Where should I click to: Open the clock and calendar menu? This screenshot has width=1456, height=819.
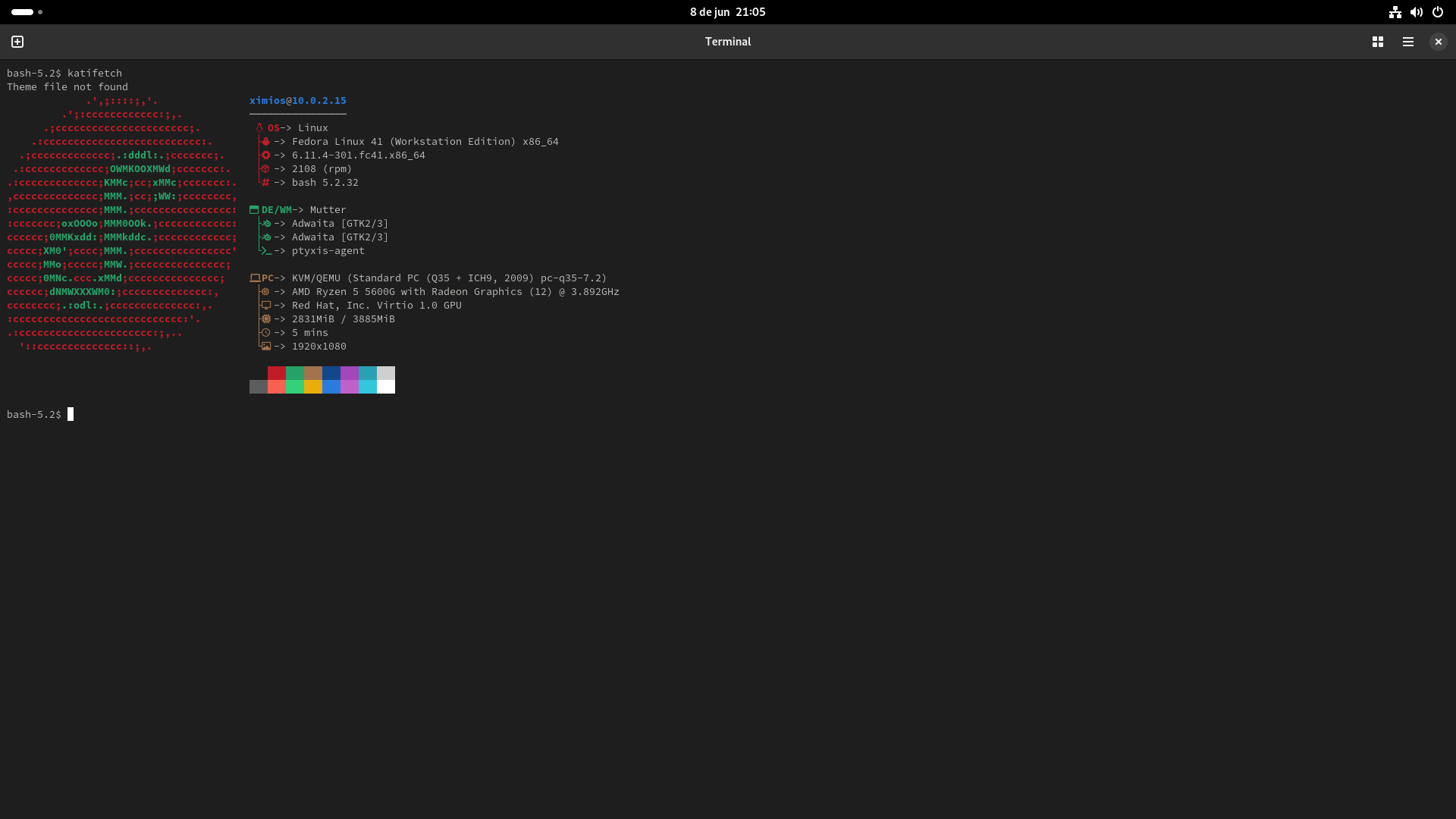(727, 12)
